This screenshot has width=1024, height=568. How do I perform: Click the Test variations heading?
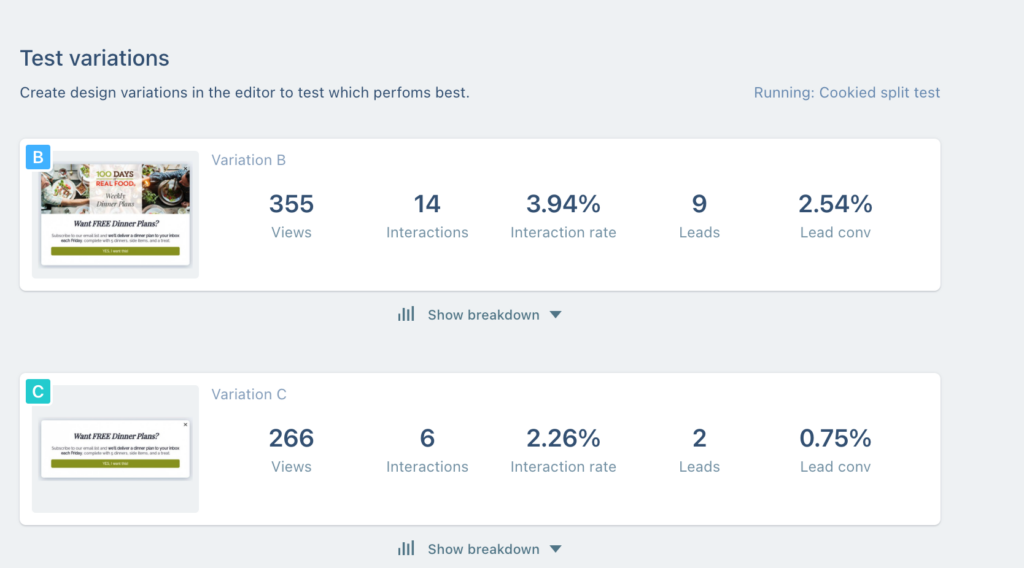tap(95, 58)
